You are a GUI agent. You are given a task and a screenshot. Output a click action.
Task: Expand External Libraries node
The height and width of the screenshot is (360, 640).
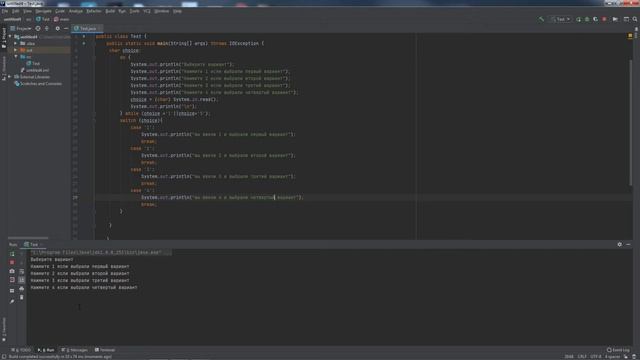coord(10,77)
